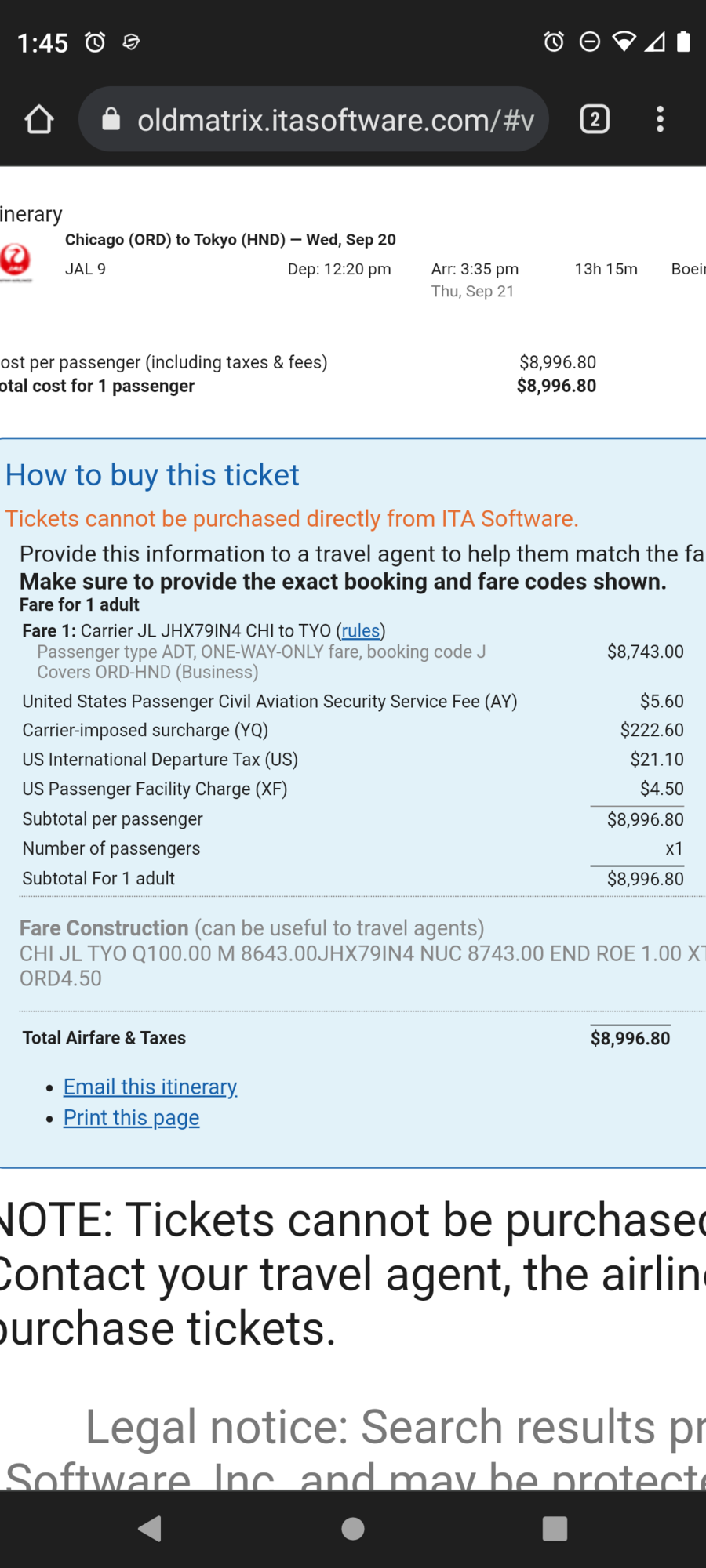This screenshot has width=706, height=1568.
Task: Click Email this itinerary link
Action: coord(150,1087)
